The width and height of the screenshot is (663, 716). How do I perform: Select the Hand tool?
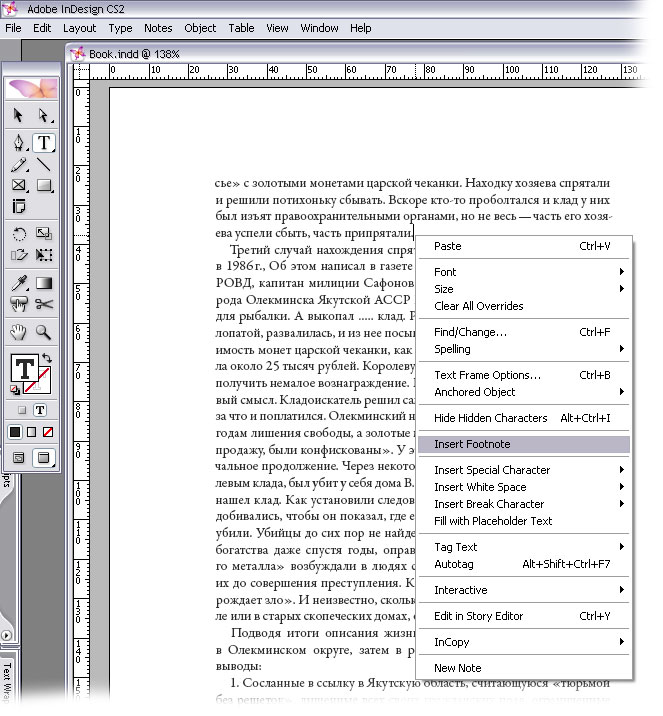tap(18, 332)
